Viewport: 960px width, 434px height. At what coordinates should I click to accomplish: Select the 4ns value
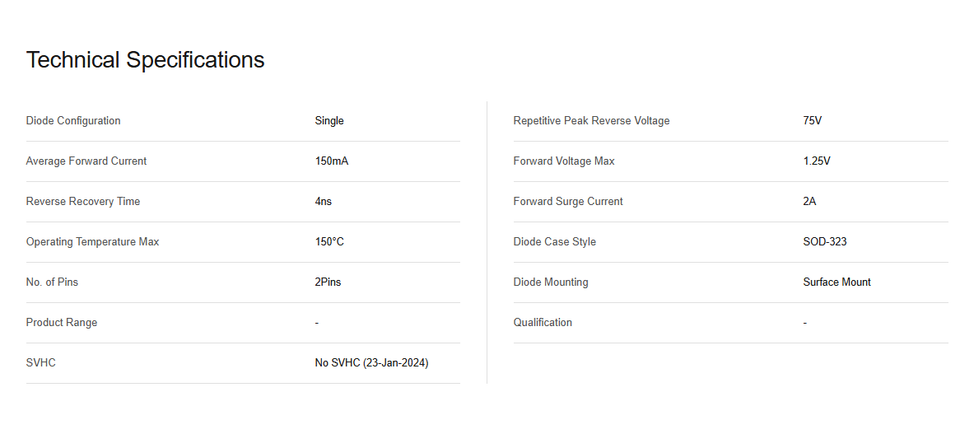323,201
